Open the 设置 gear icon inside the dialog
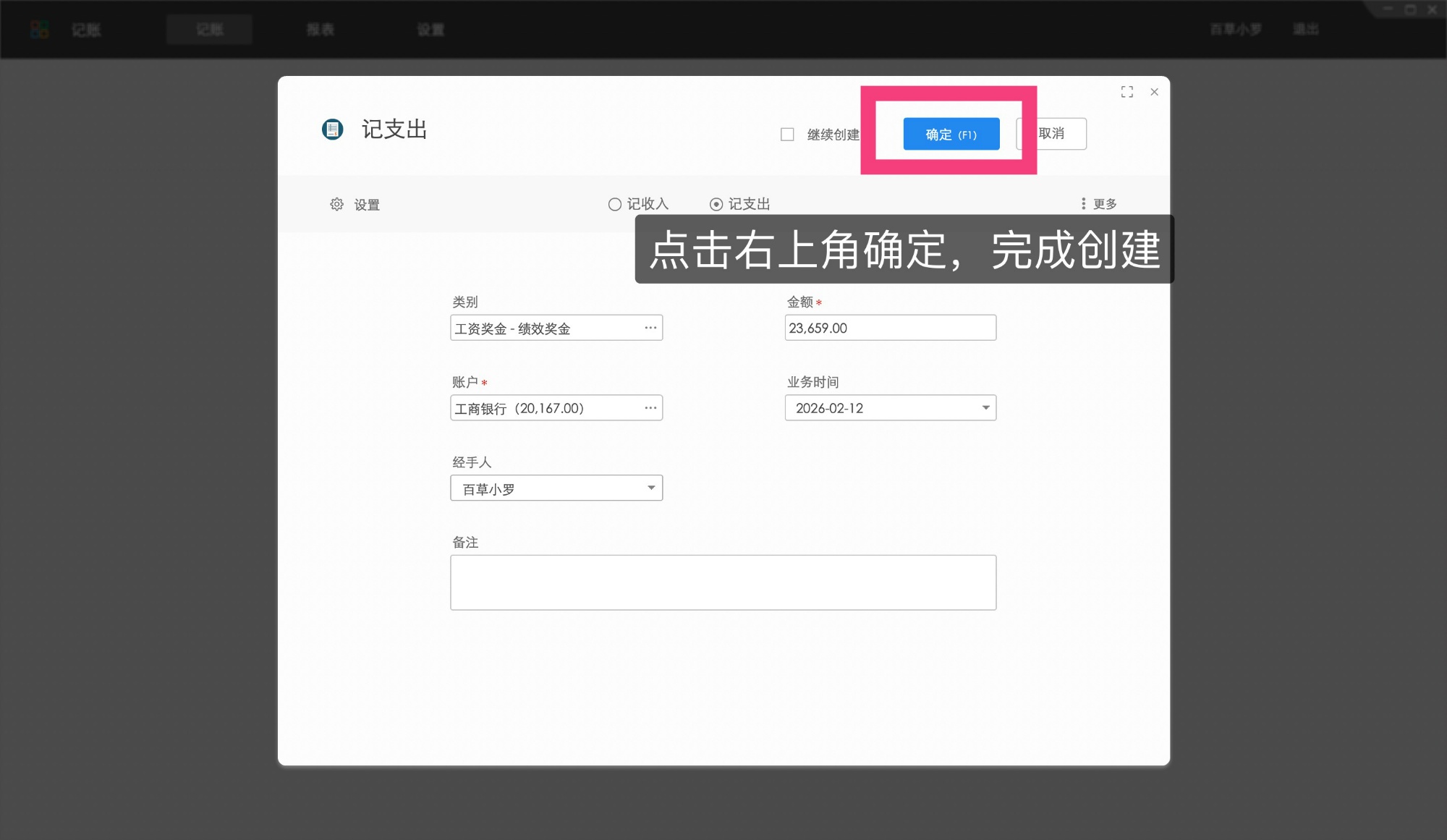This screenshot has height=840, width=1447. click(336, 204)
